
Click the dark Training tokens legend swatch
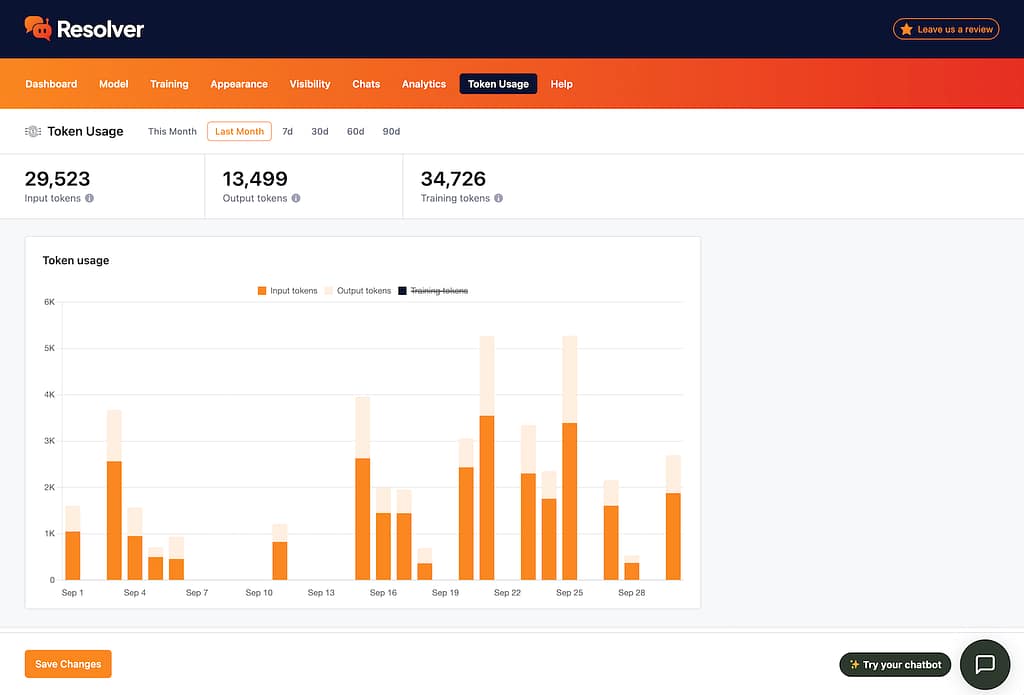[x=402, y=291]
